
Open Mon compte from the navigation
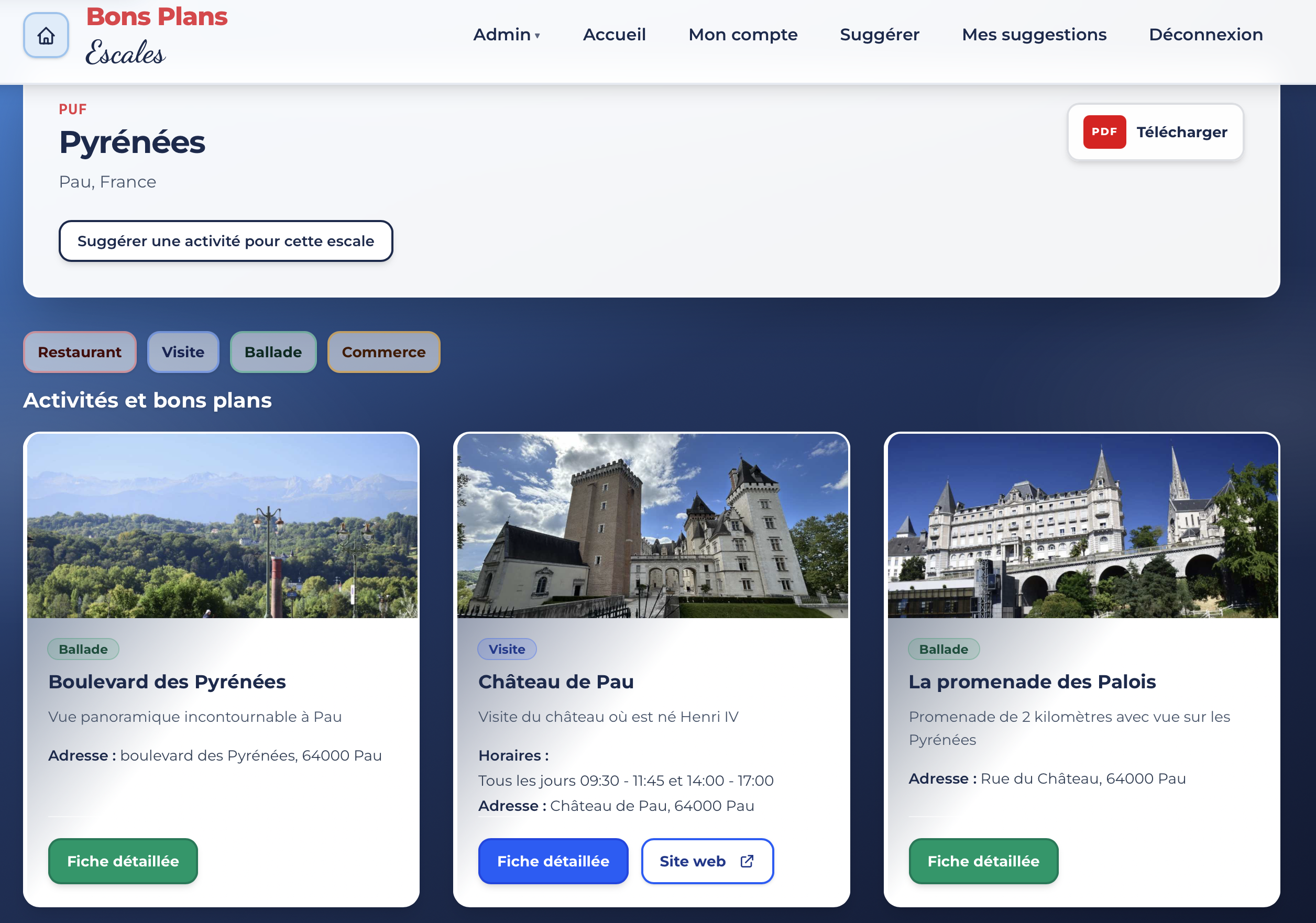point(743,35)
